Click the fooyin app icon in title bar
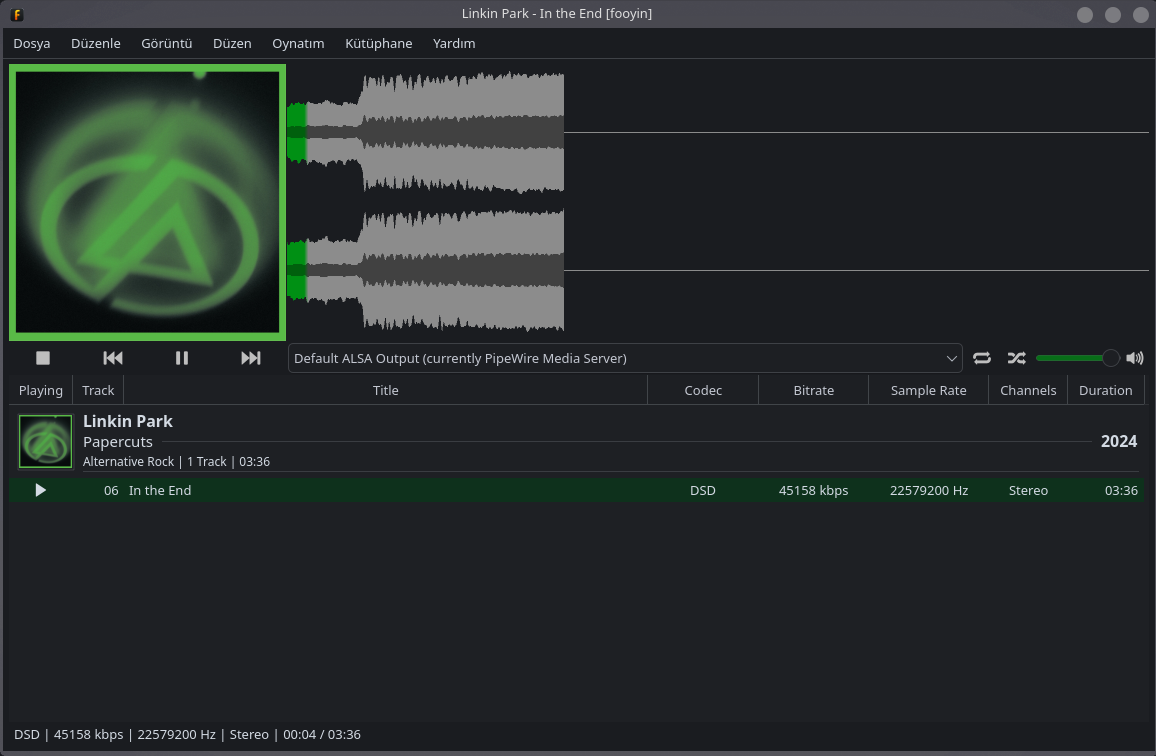Image resolution: width=1156 pixels, height=756 pixels. point(16,14)
